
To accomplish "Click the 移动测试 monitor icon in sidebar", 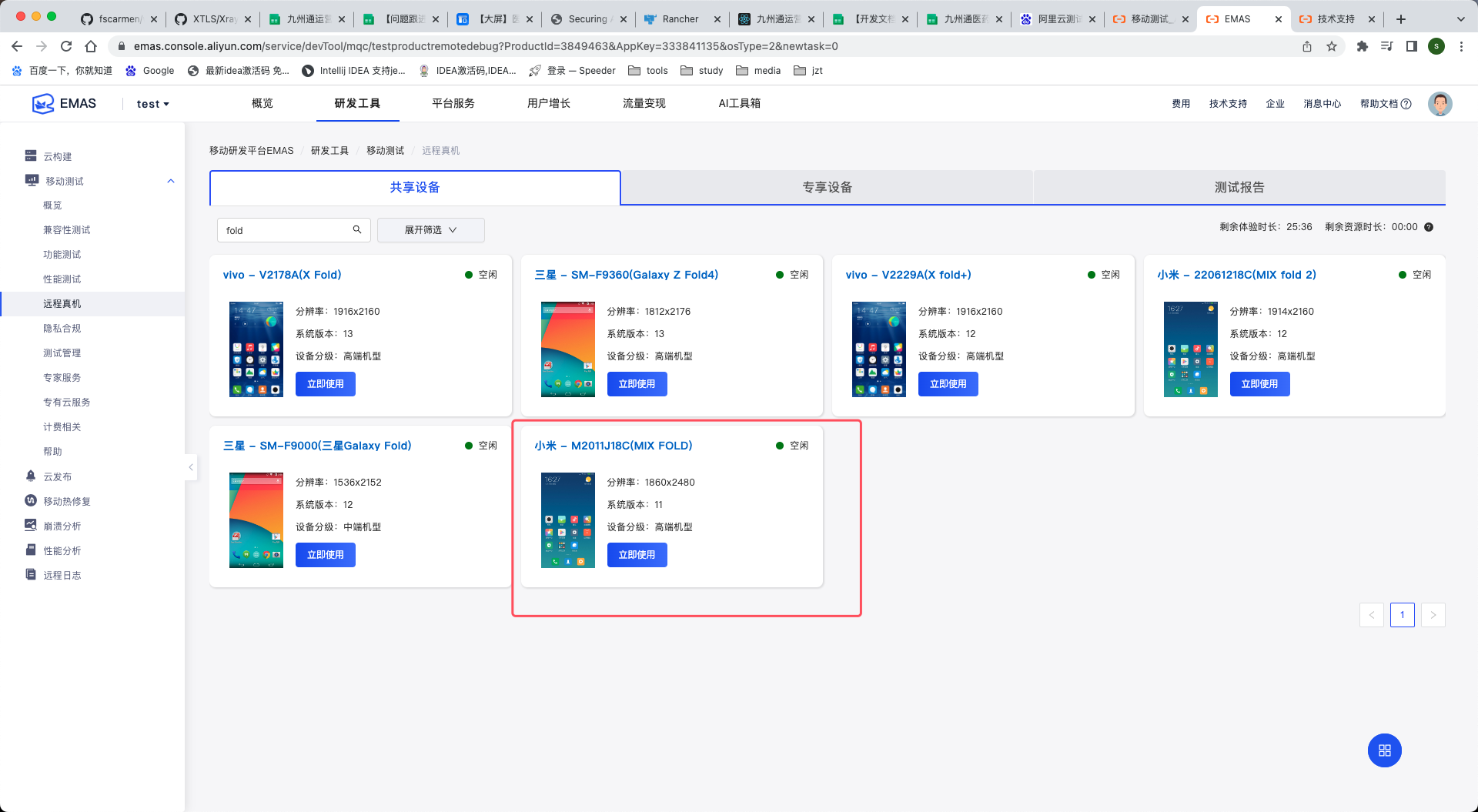I will click(32, 181).
